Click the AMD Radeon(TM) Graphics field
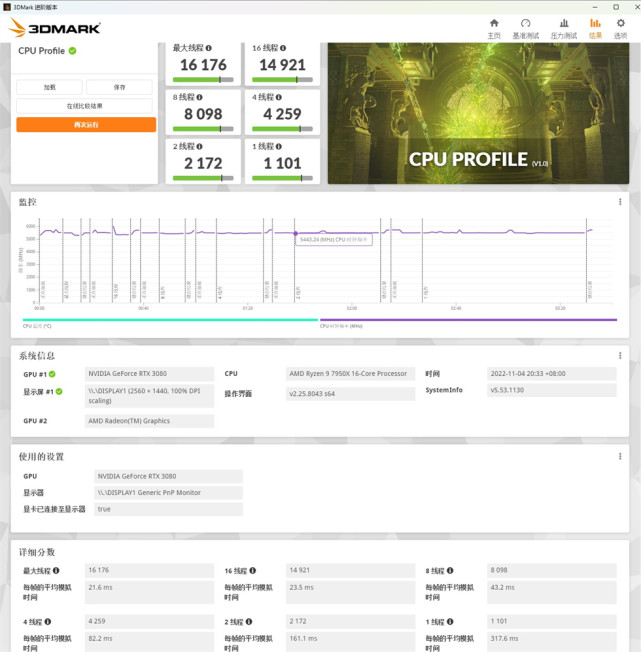The image size is (641, 652). point(149,421)
